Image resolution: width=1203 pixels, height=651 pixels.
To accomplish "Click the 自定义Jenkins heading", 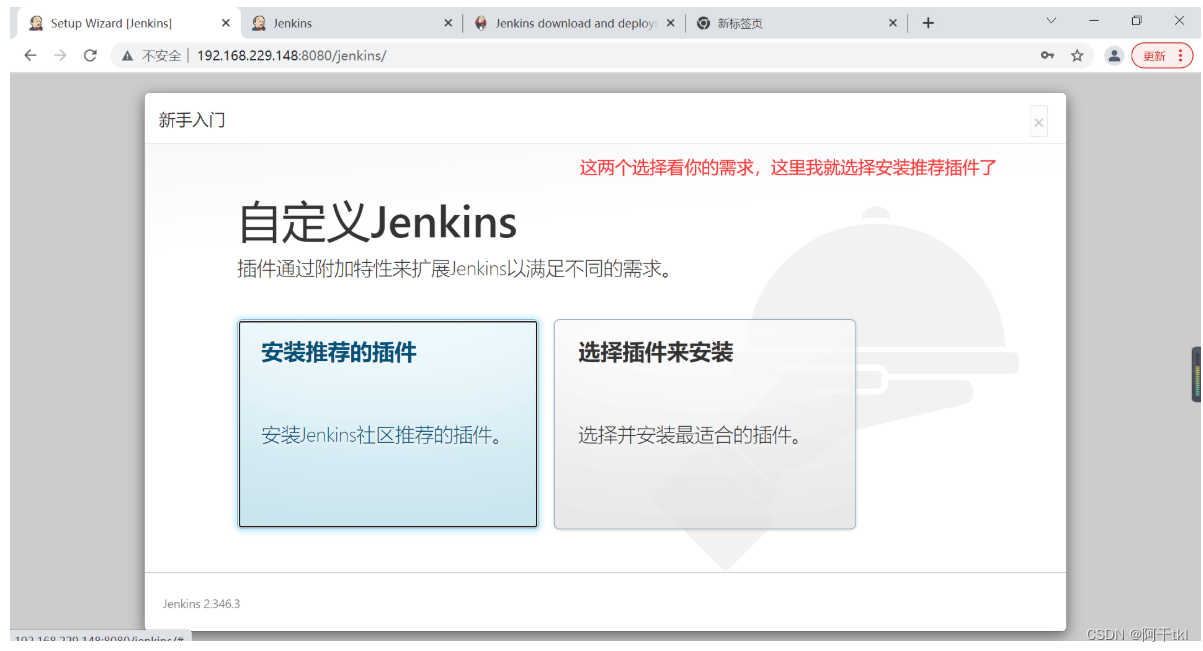I will tap(378, 222).
